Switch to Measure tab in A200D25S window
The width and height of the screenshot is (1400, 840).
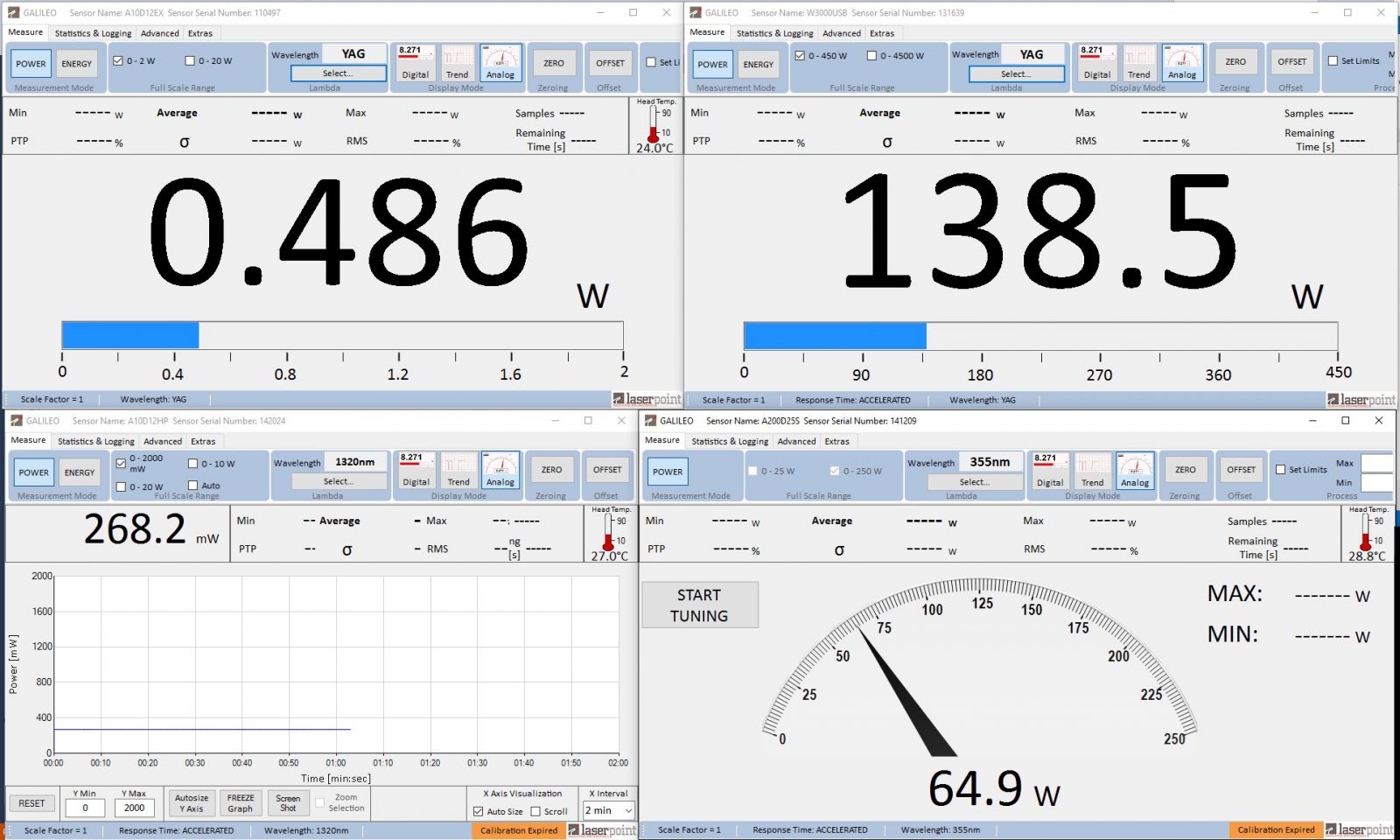pos(662,440)
